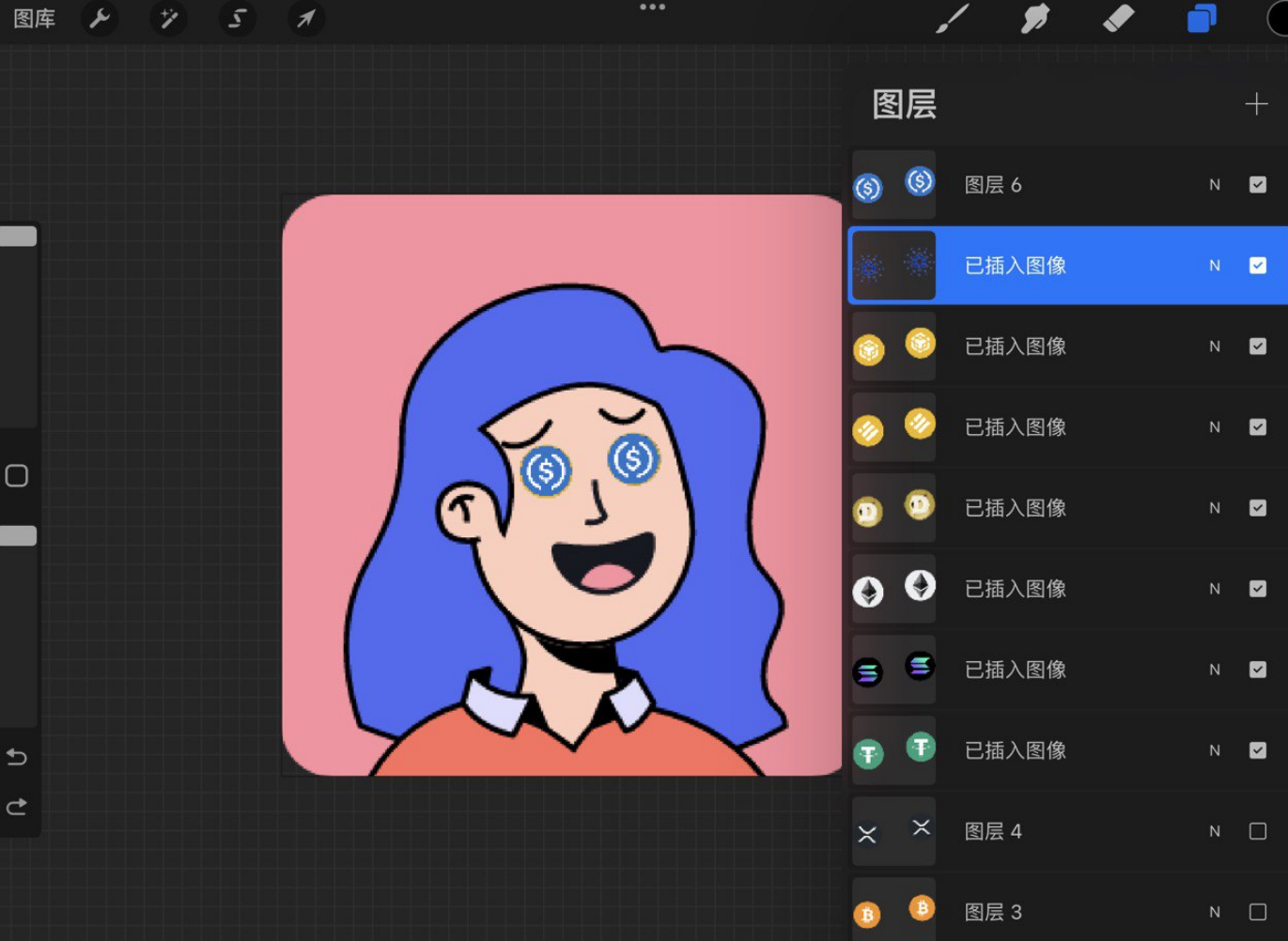Image resolution: width=1288 pixels, height=941 pixels.
Task: Open blend mode N for gold cube layer
Action: tap(1215, 347)
